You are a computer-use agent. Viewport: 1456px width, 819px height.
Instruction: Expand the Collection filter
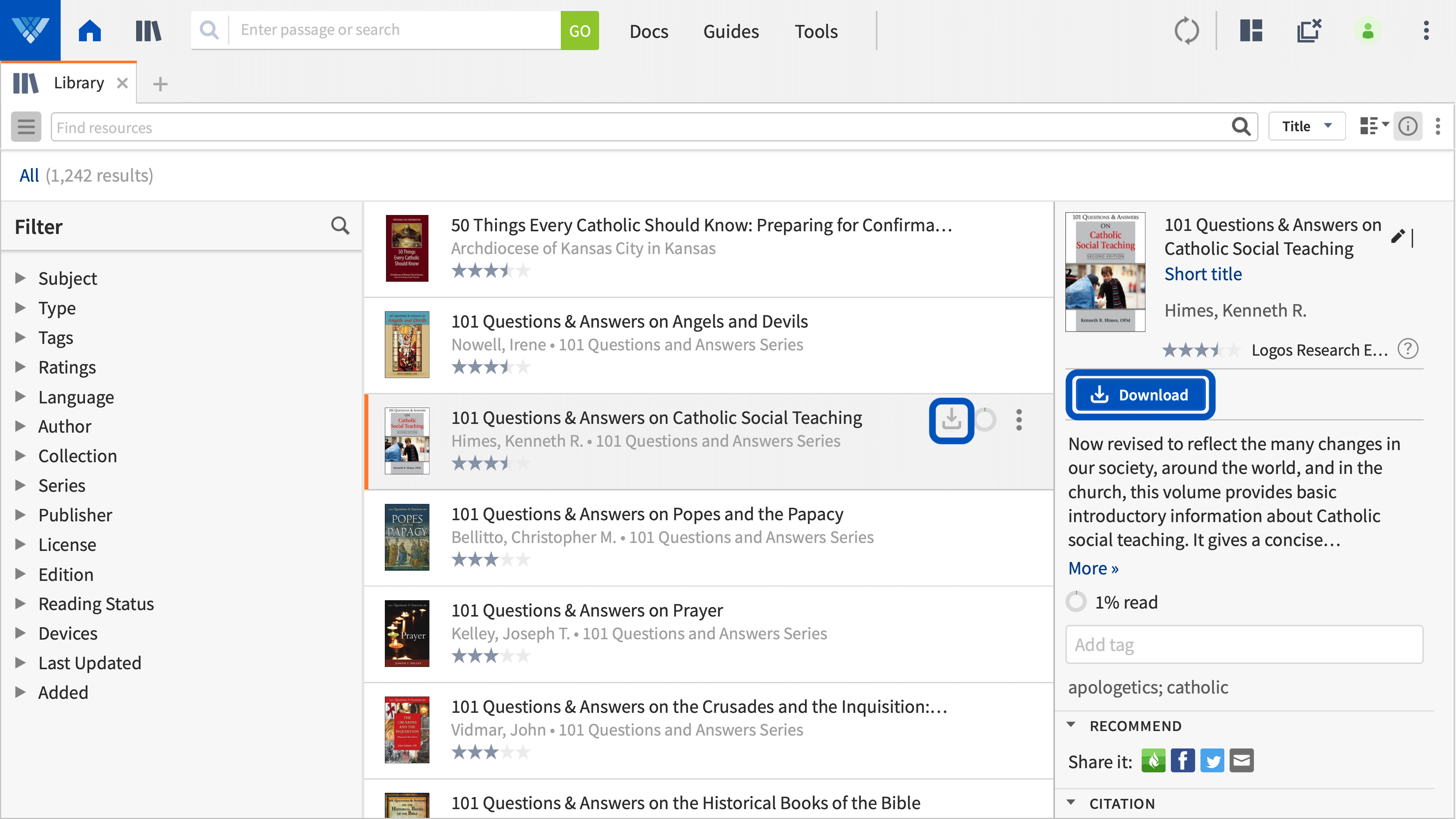click(x=20, y=455)
